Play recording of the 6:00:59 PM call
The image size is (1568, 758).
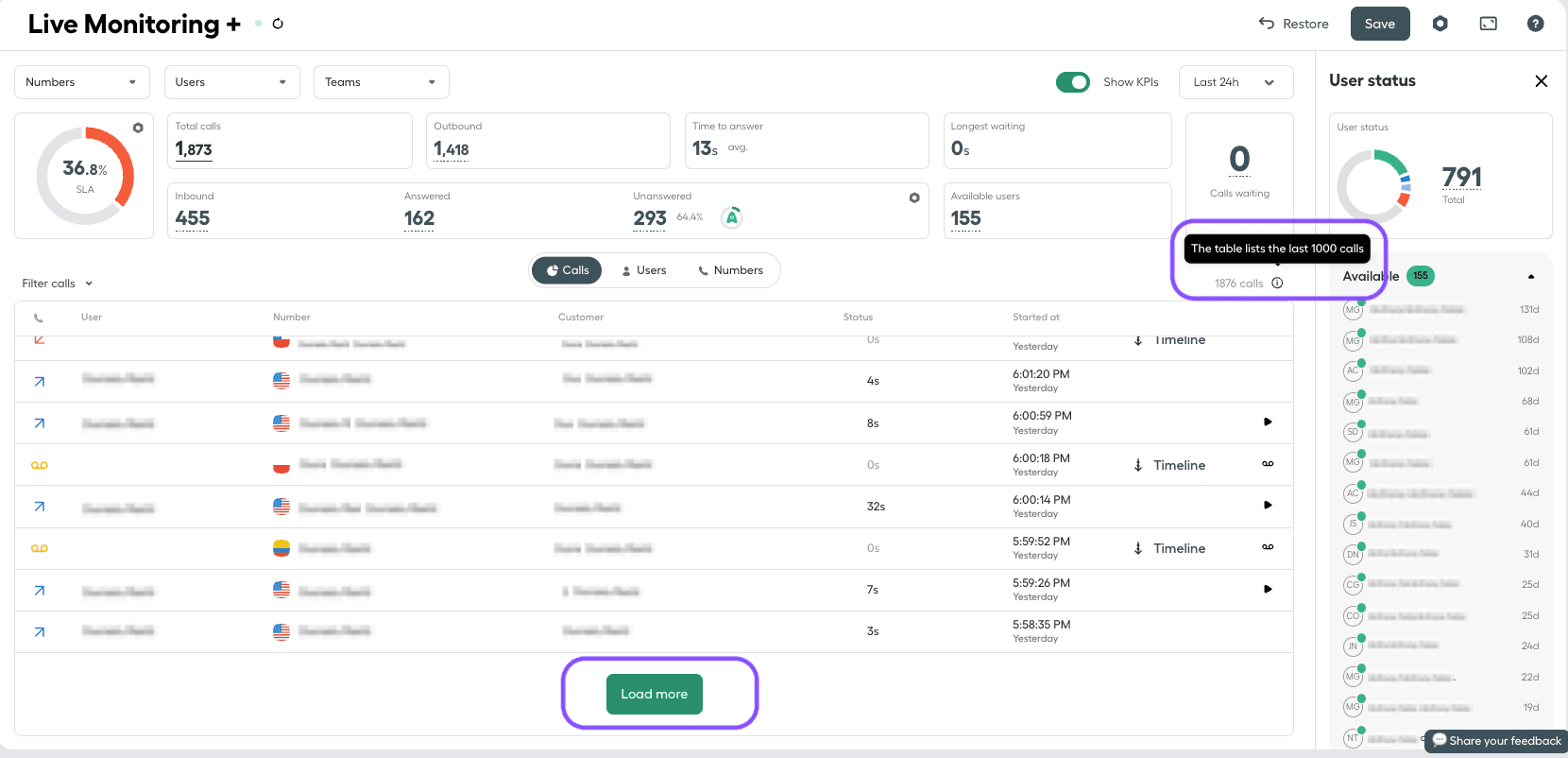[x=1268, y=422]
